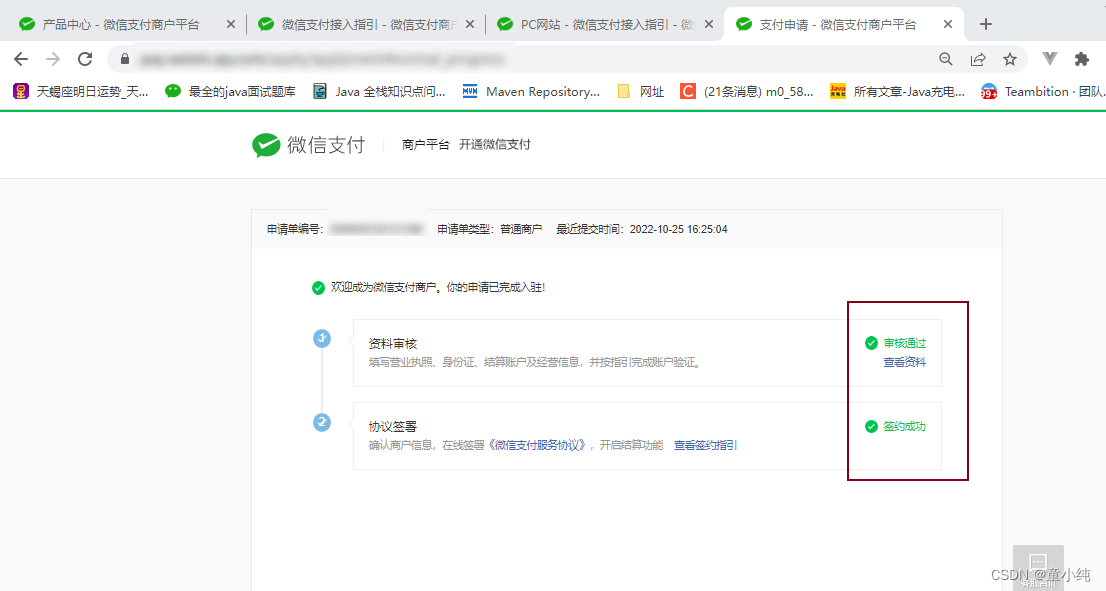
Task: Open (21条消息) m0_58 bookmark
Action: click(x=747, y=91)
